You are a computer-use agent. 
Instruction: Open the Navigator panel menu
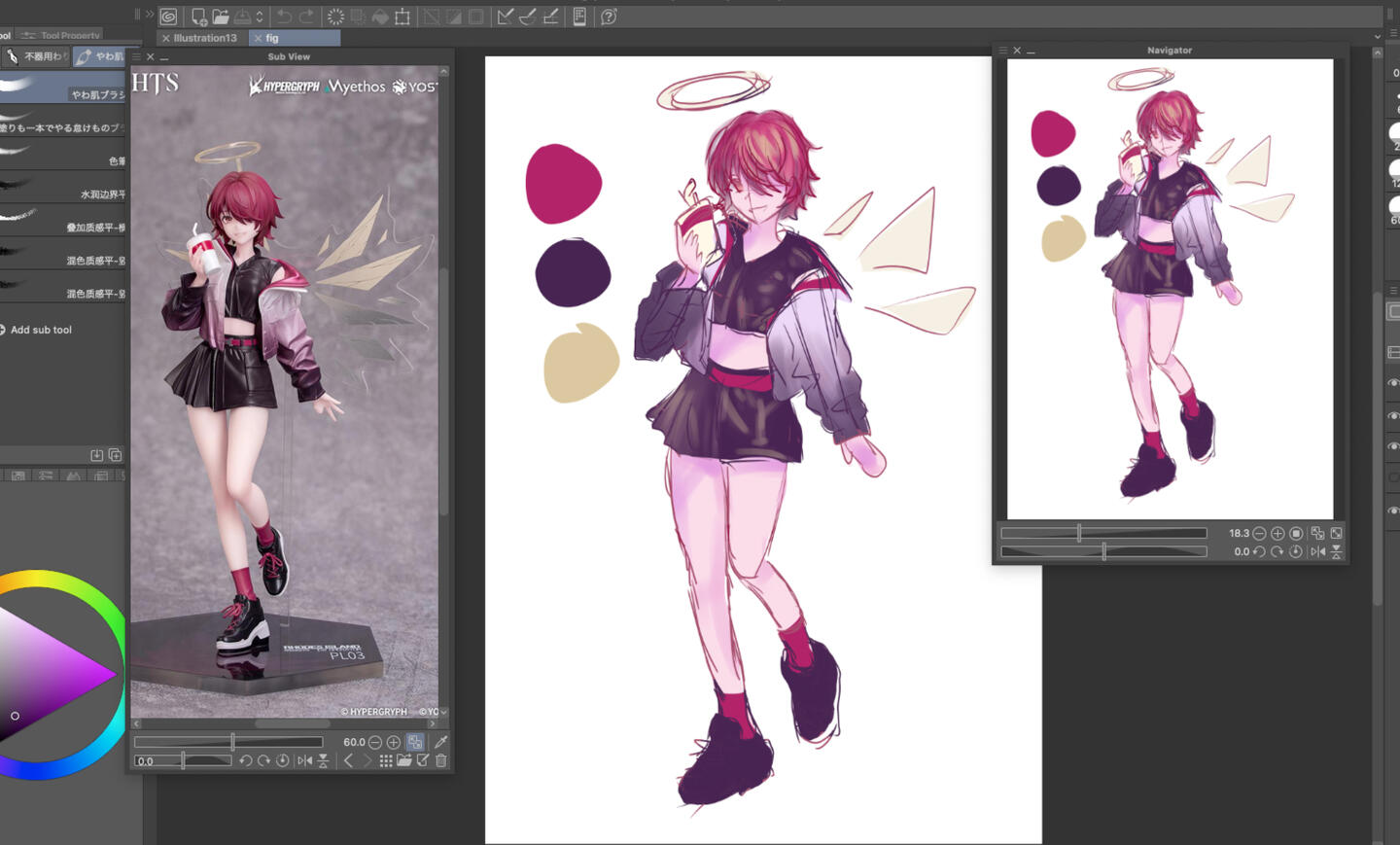(1002, 50)
